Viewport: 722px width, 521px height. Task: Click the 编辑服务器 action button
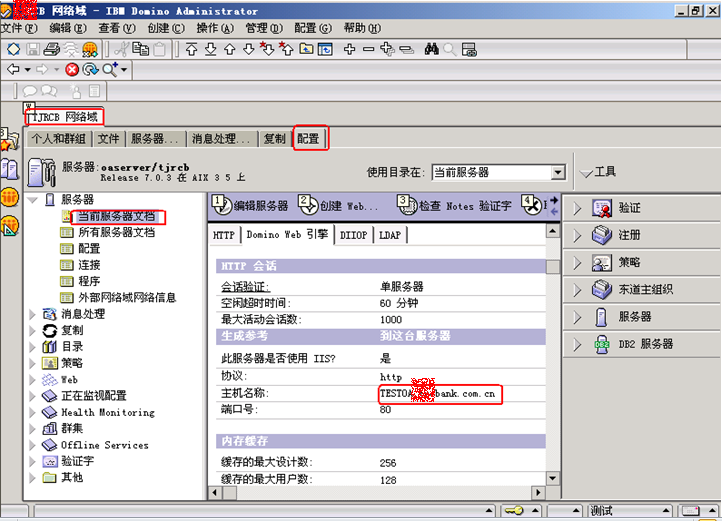(251, 205)
